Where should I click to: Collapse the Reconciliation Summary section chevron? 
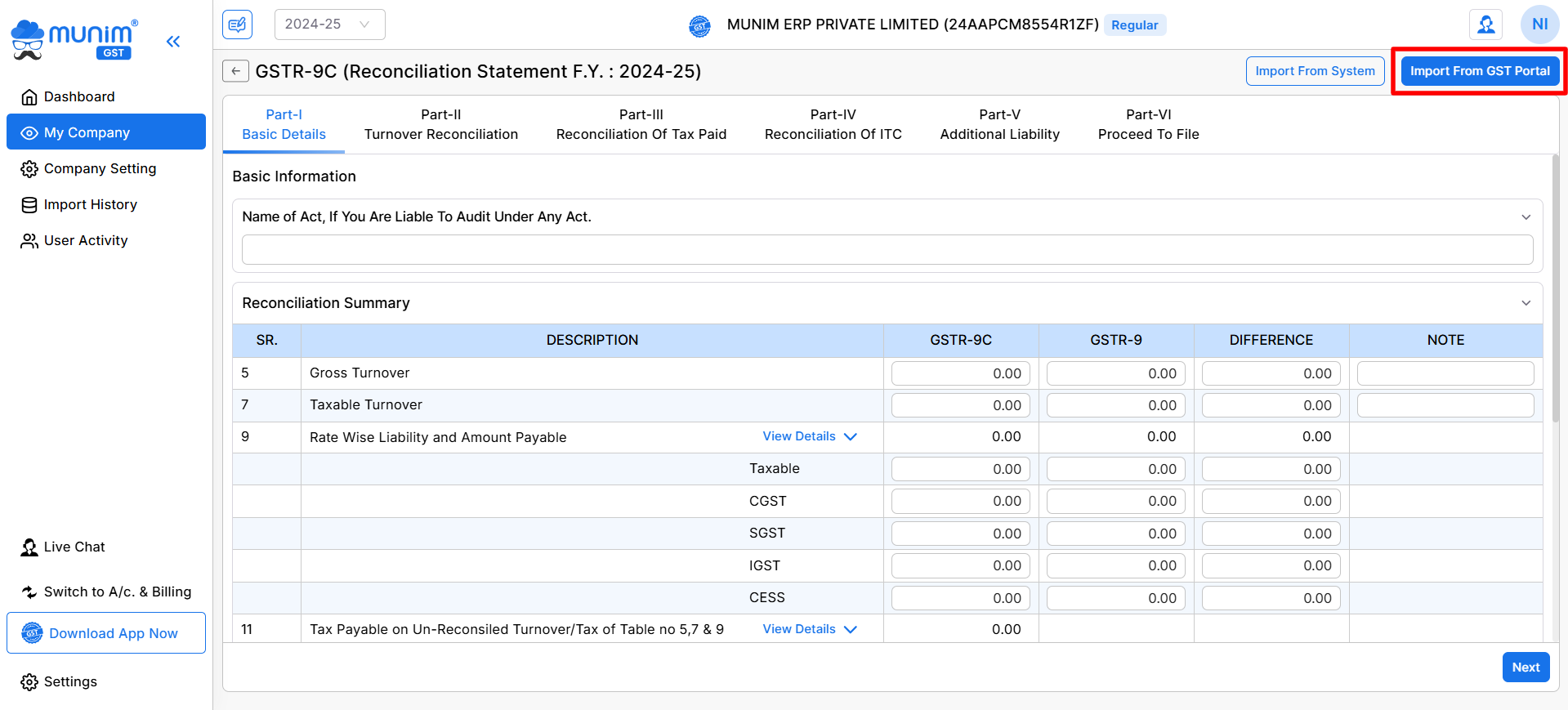coord(1526,303)
